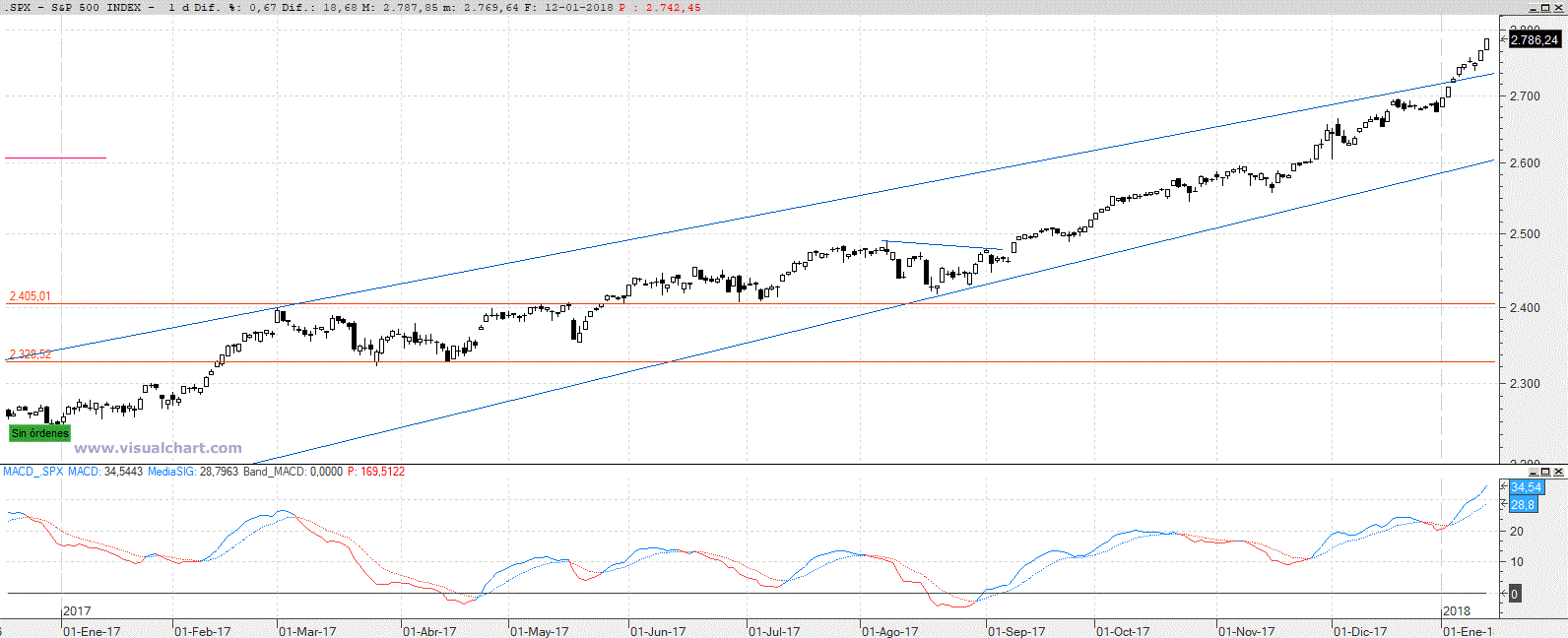Viewport: 1568px width, 638px height.
Task: Click the MACD zero level marker
Action: 1514,594
